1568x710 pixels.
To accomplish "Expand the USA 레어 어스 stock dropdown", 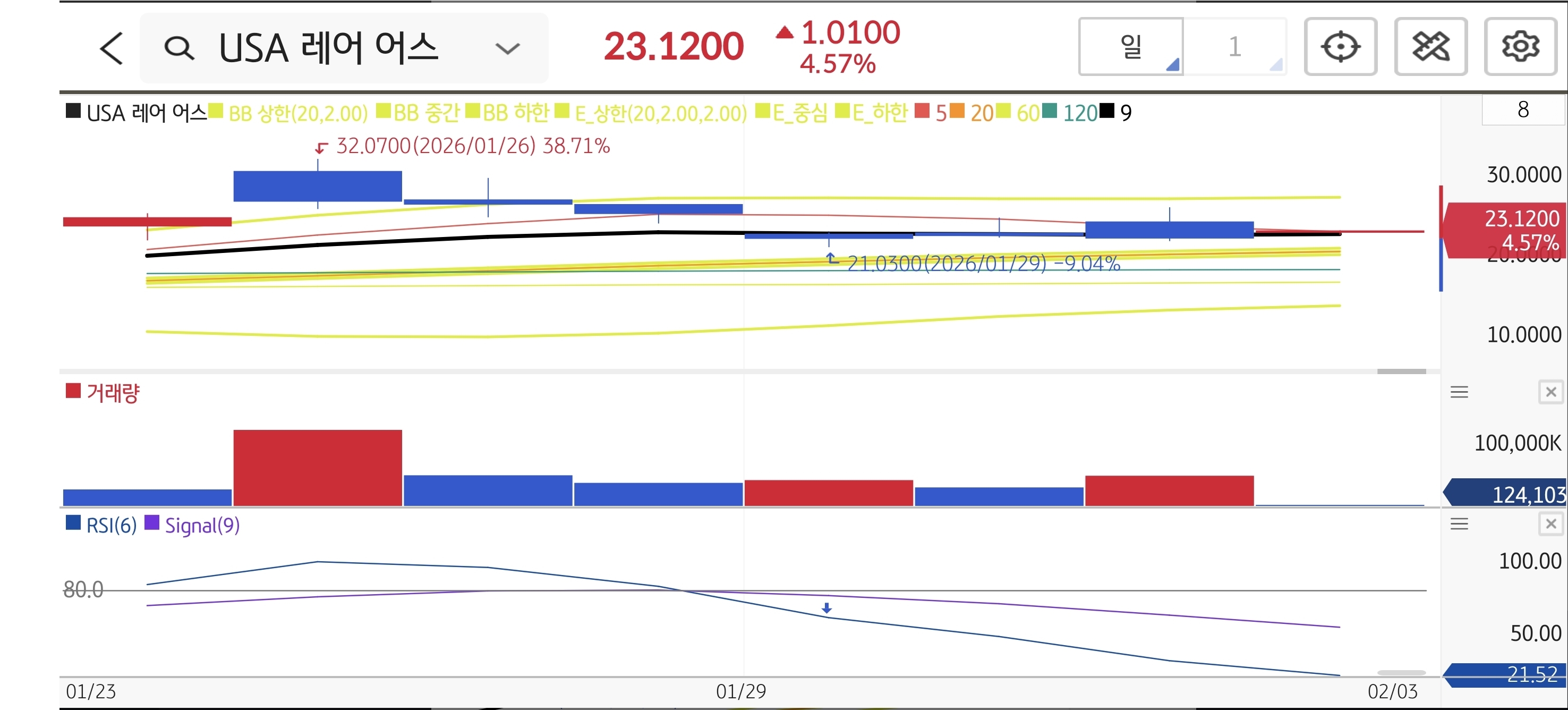I will coord(507,48).
